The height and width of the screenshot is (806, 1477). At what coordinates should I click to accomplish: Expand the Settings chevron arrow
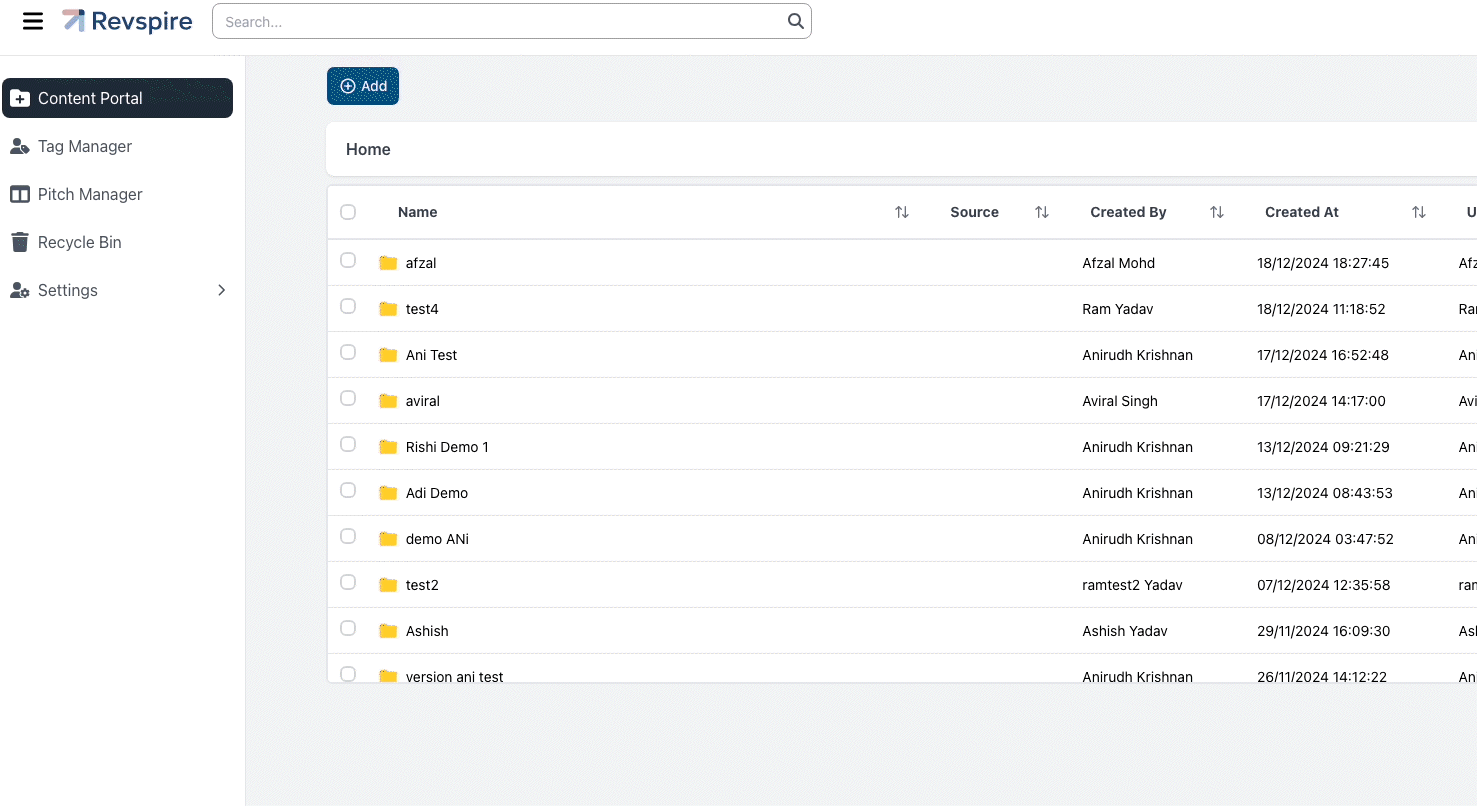point(222,290)
